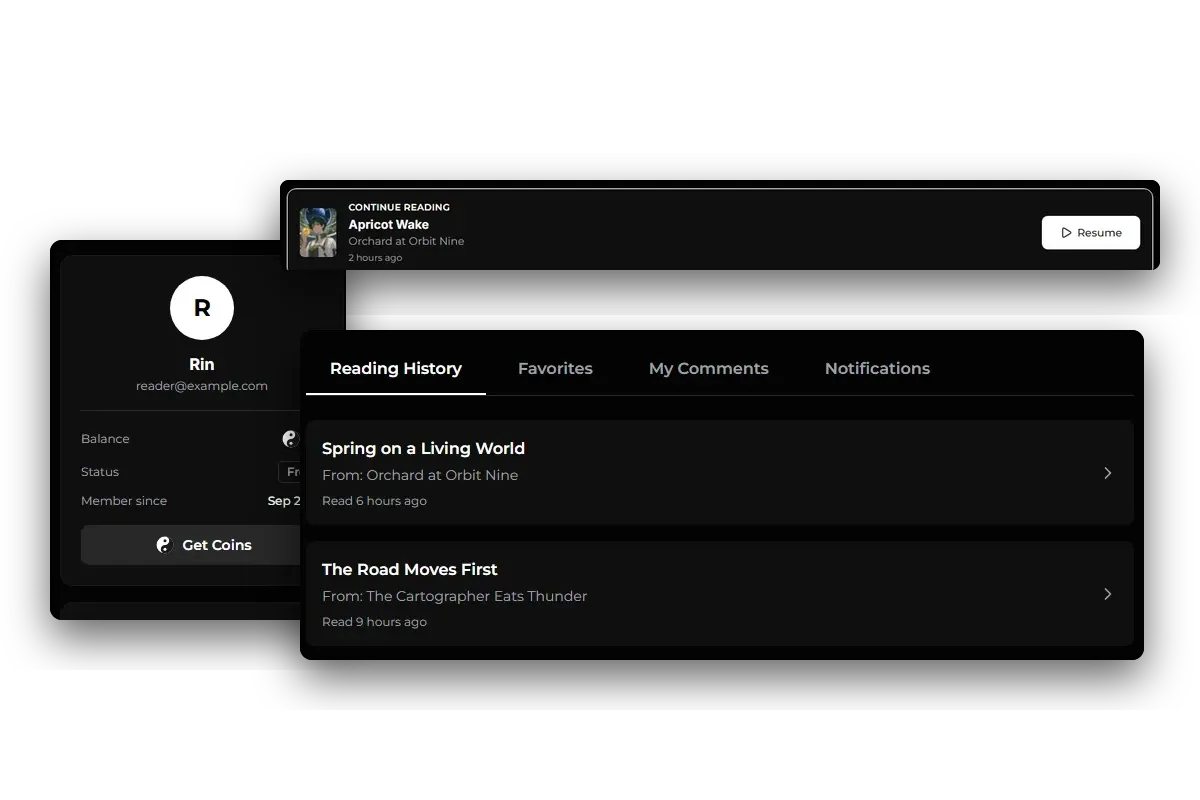Click chevron on The Road Moves First row
The height and width of the screenshot is (800, 1200).
[x=1107, y=594]
